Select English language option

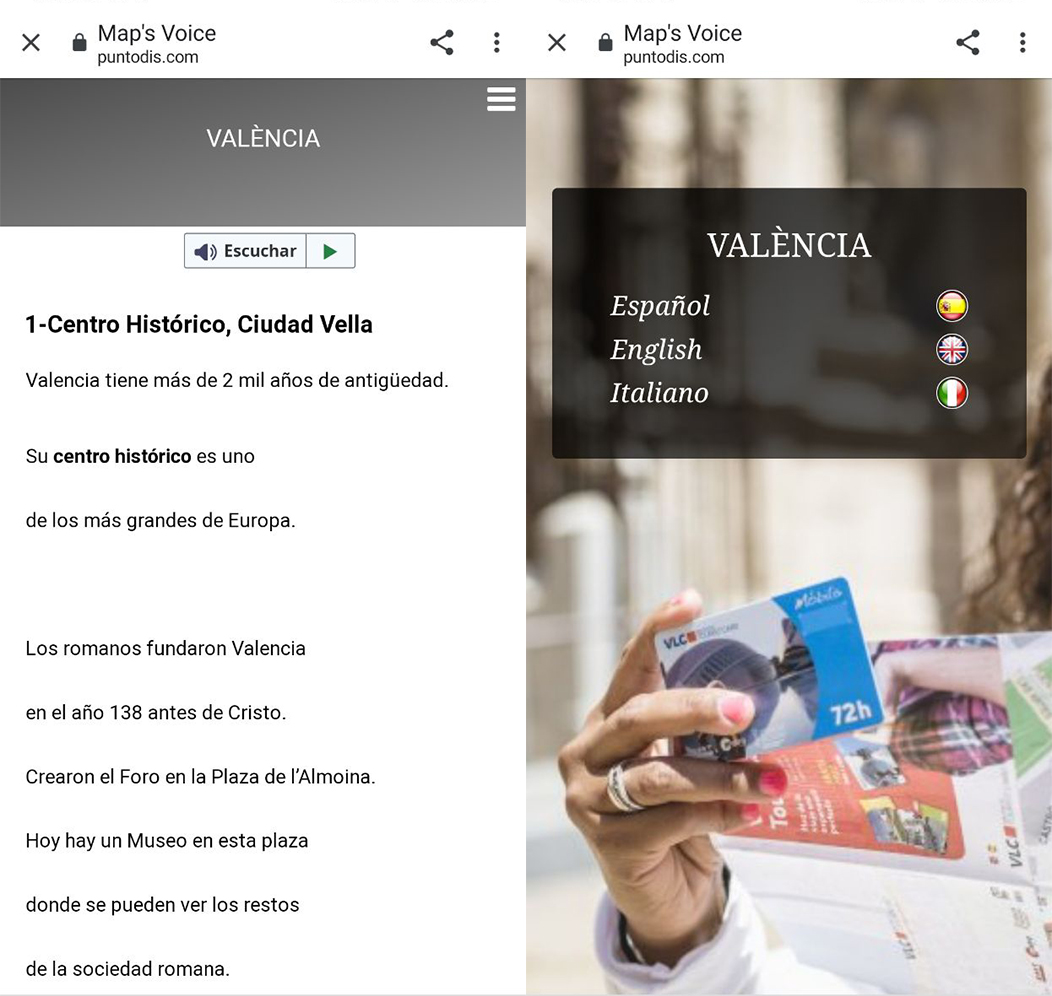pyautogui.click(x=656, y=349)
